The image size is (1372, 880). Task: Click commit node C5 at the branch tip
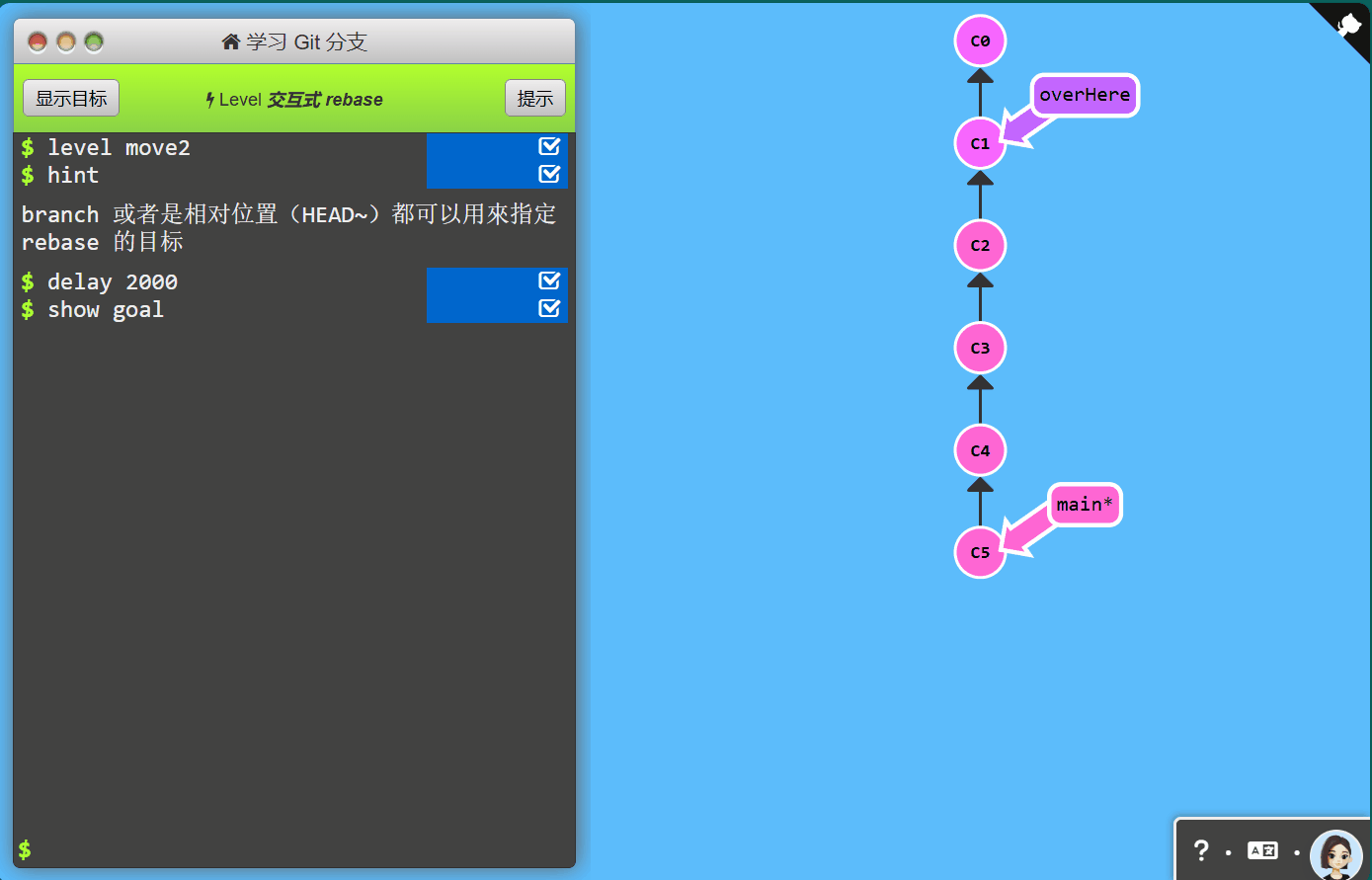(x=979, y=553)
